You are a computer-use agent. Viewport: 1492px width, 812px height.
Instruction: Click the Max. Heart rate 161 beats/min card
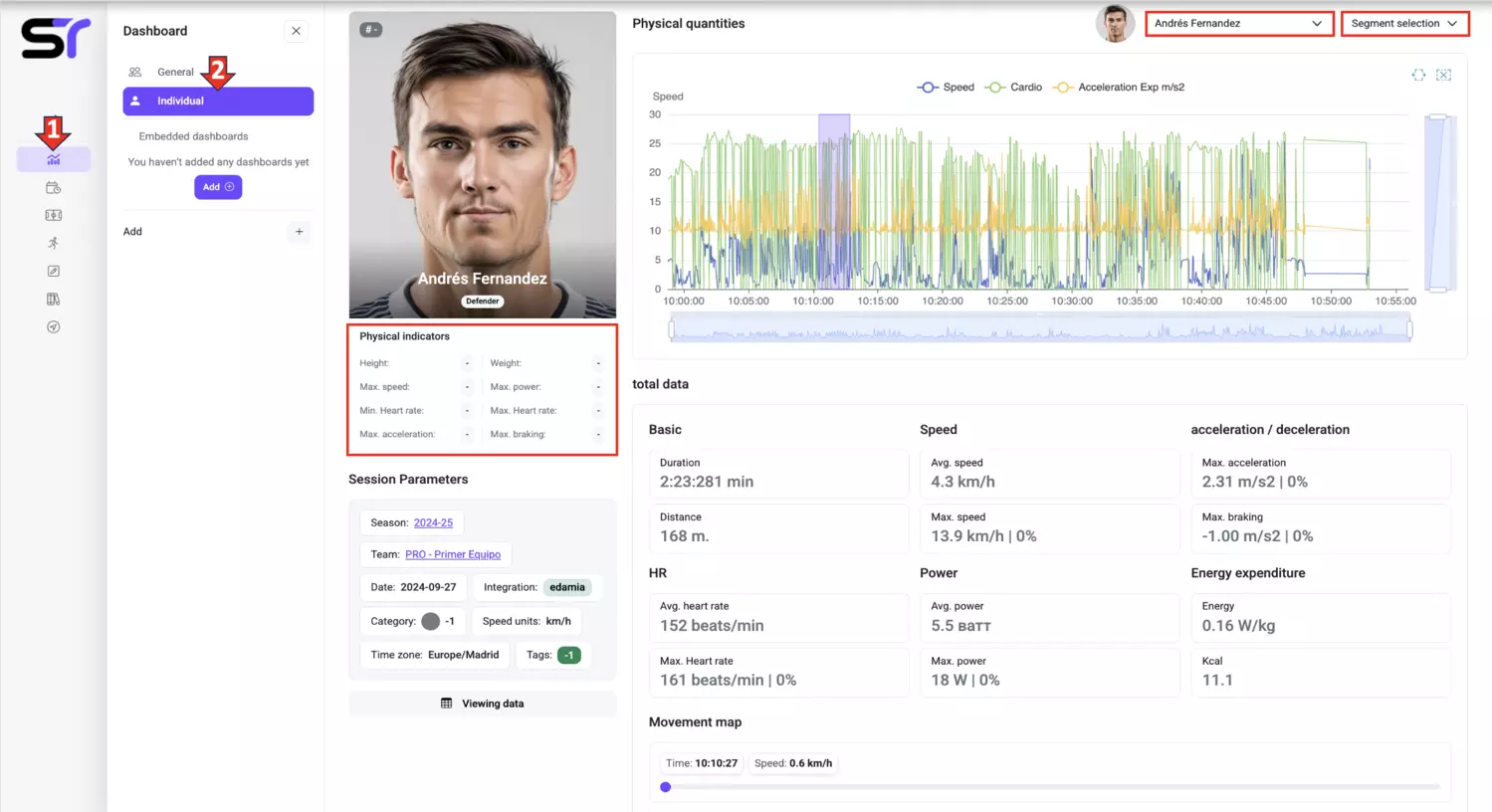[x=778, y=672]
